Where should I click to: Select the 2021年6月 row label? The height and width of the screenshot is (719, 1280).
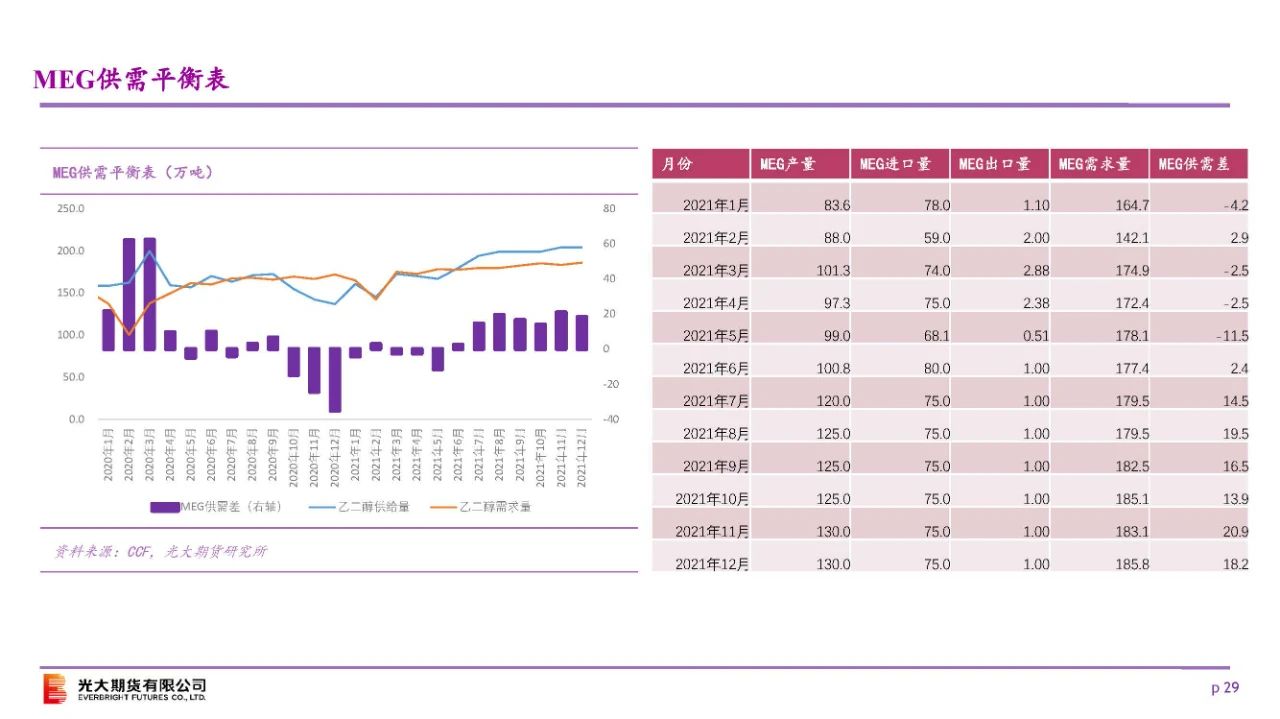pos(716,369)
